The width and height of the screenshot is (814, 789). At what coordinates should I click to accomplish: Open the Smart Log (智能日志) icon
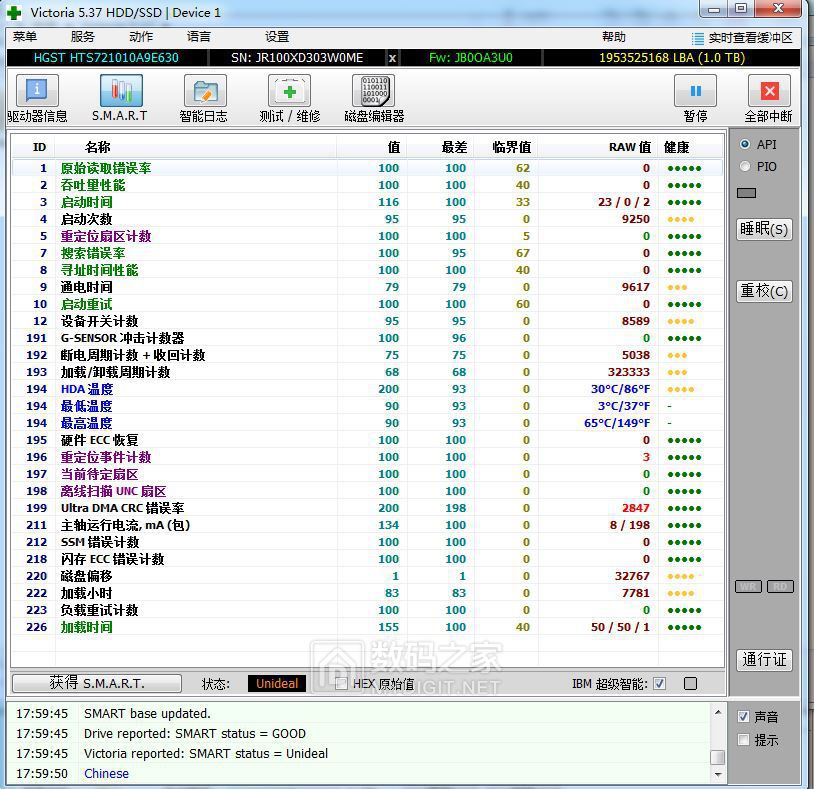click(205, 90)
